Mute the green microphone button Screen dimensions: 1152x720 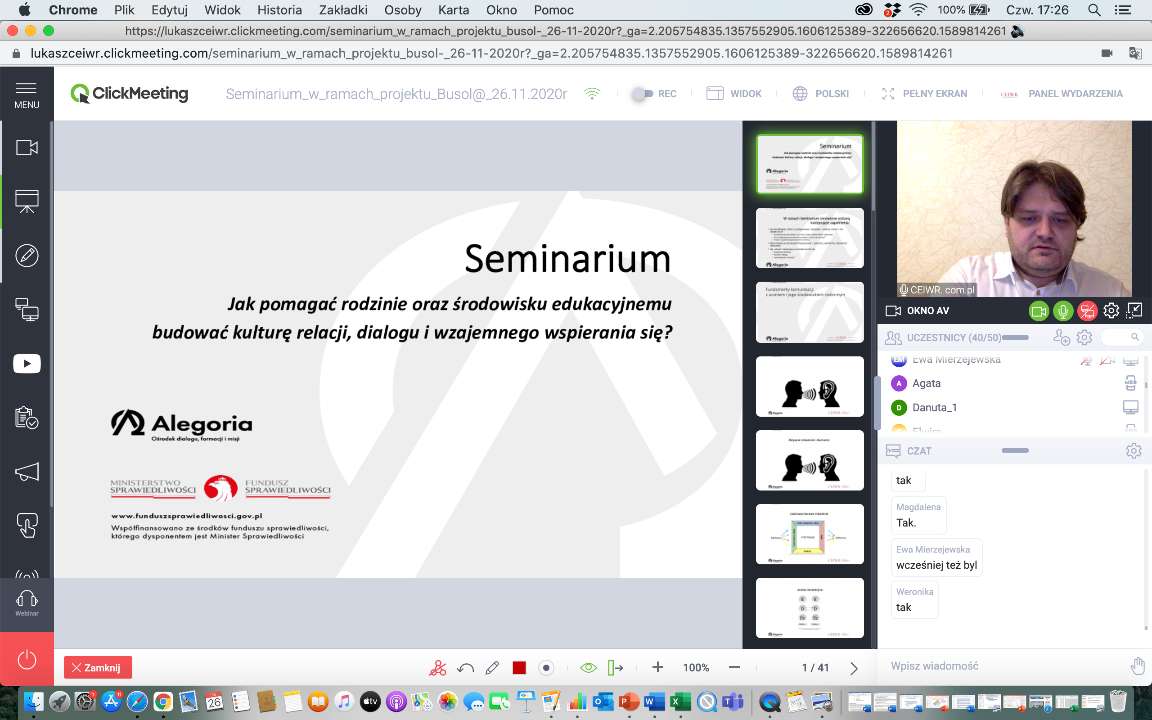[x=1063, y=311]
